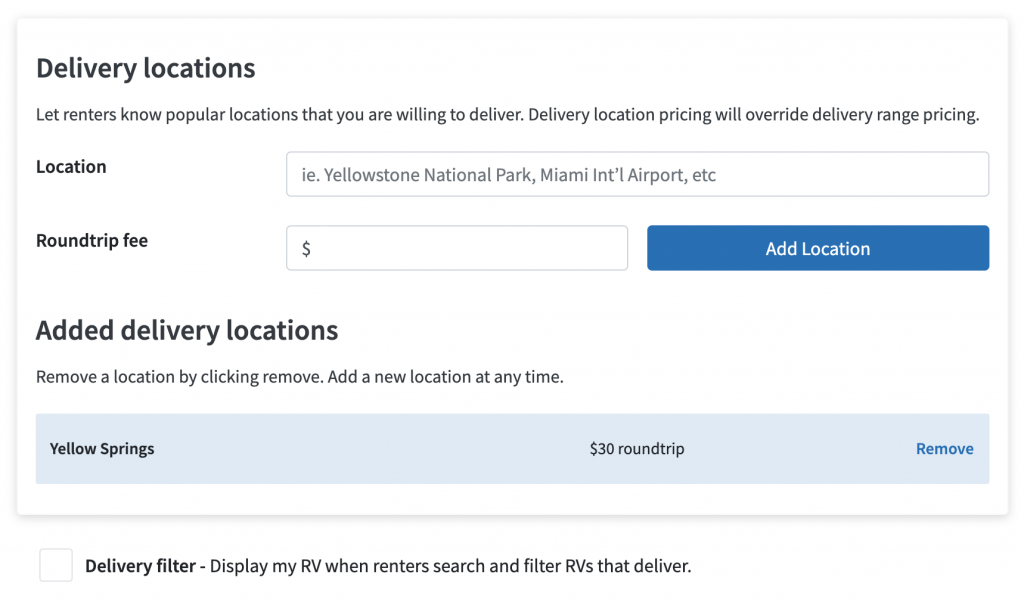Click the Location input field
Screen dimensions: 1024x602
637,174
